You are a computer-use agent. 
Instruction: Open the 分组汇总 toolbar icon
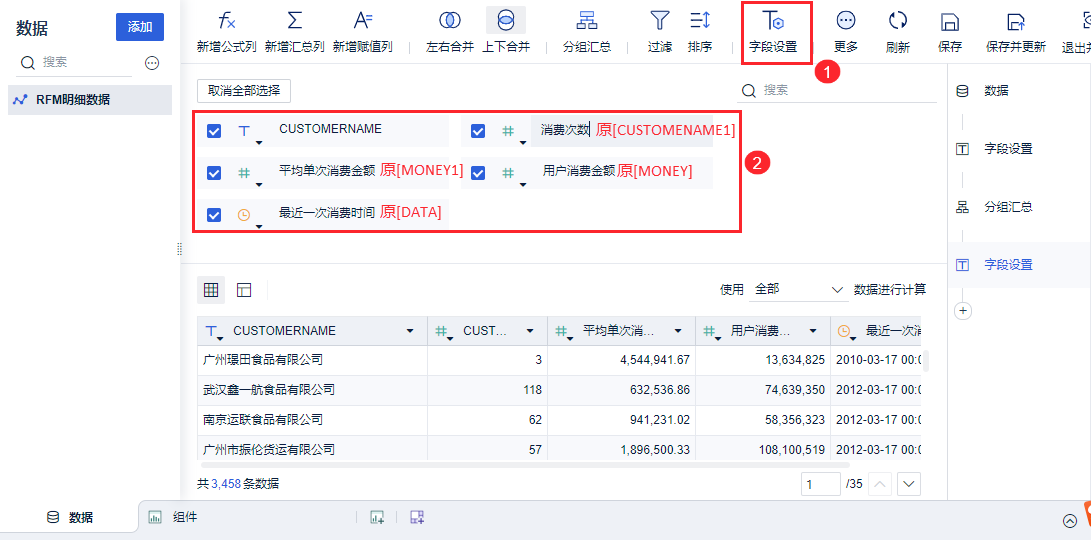[587, 22]
